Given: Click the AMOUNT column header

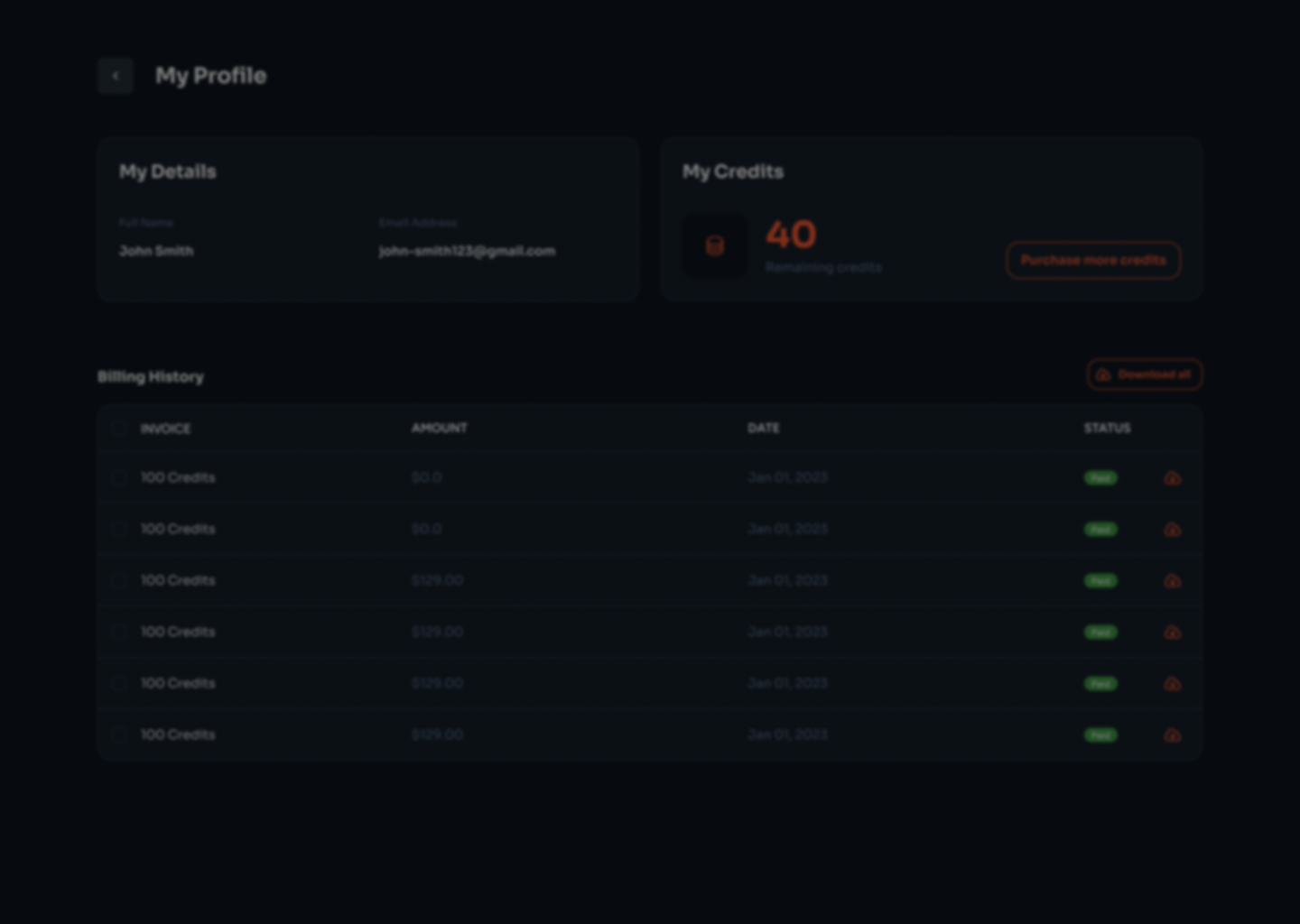Looking at the screenshot, I should tap(439, 428).
